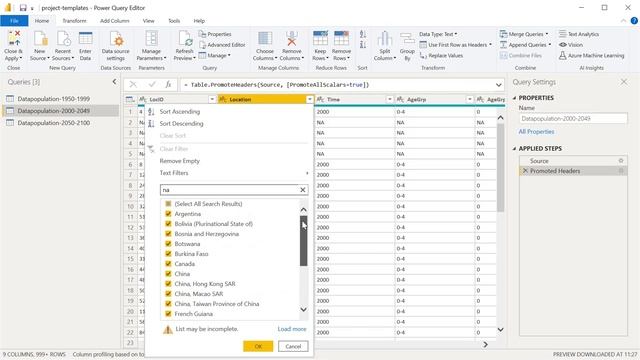Screen dimensions: 640x360
Task: Open the Advanced Editor
Action: click(222, 45)
